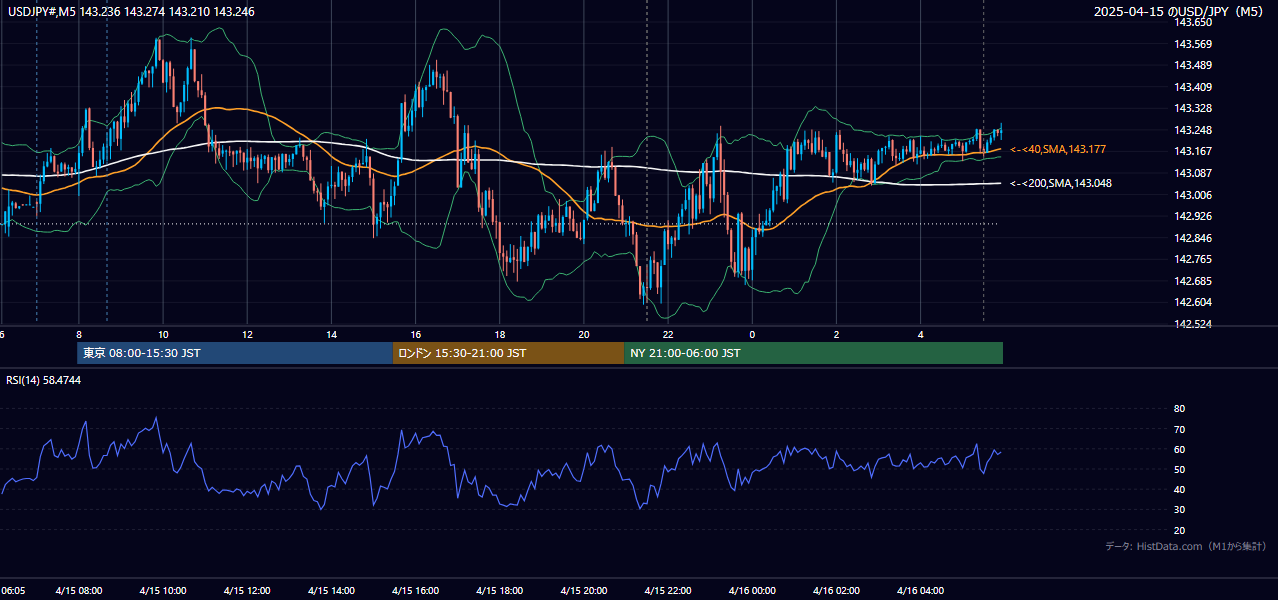Click price axis value 142.765
1278x600 pixels.
(x=1192, y=259)
